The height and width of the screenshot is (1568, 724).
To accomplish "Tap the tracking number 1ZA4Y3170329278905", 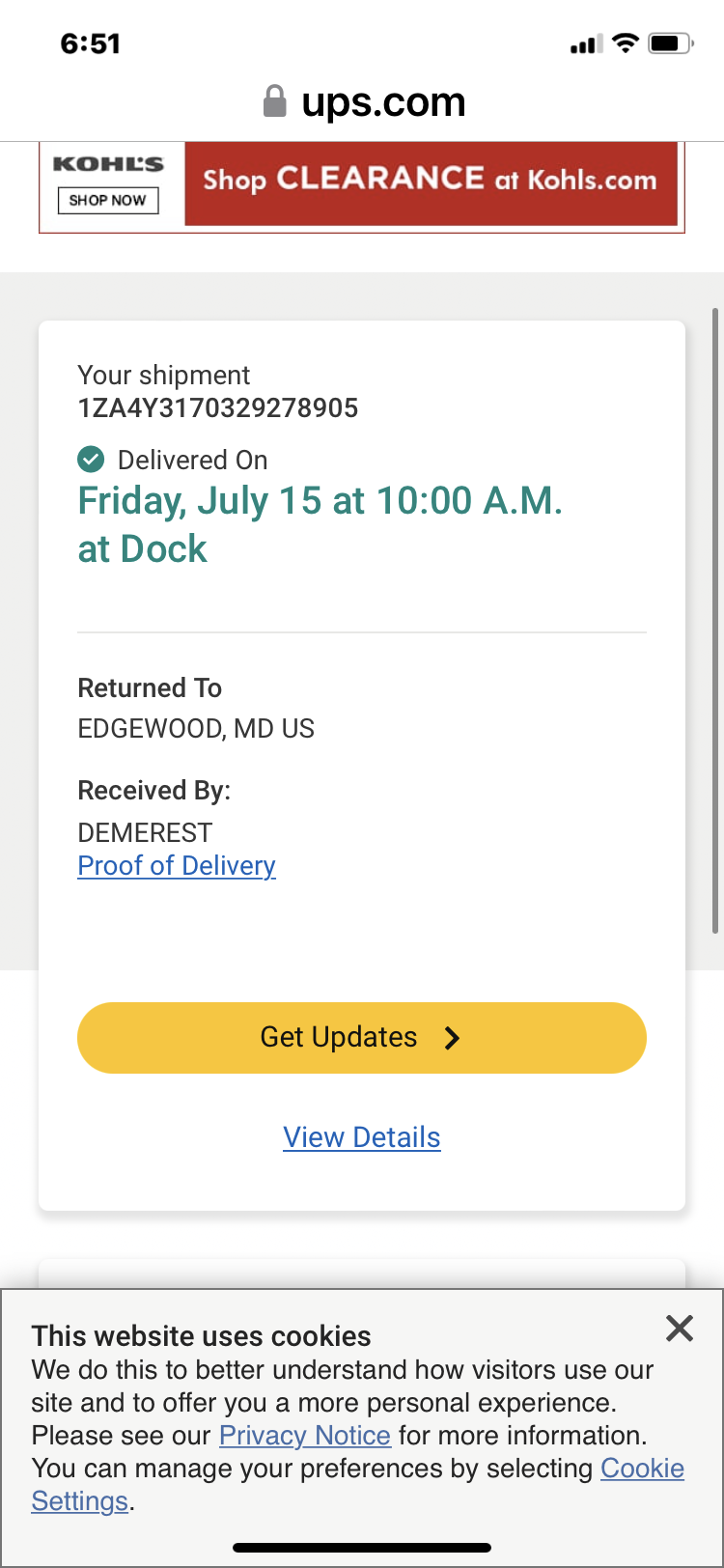I will tap(218, 408).
